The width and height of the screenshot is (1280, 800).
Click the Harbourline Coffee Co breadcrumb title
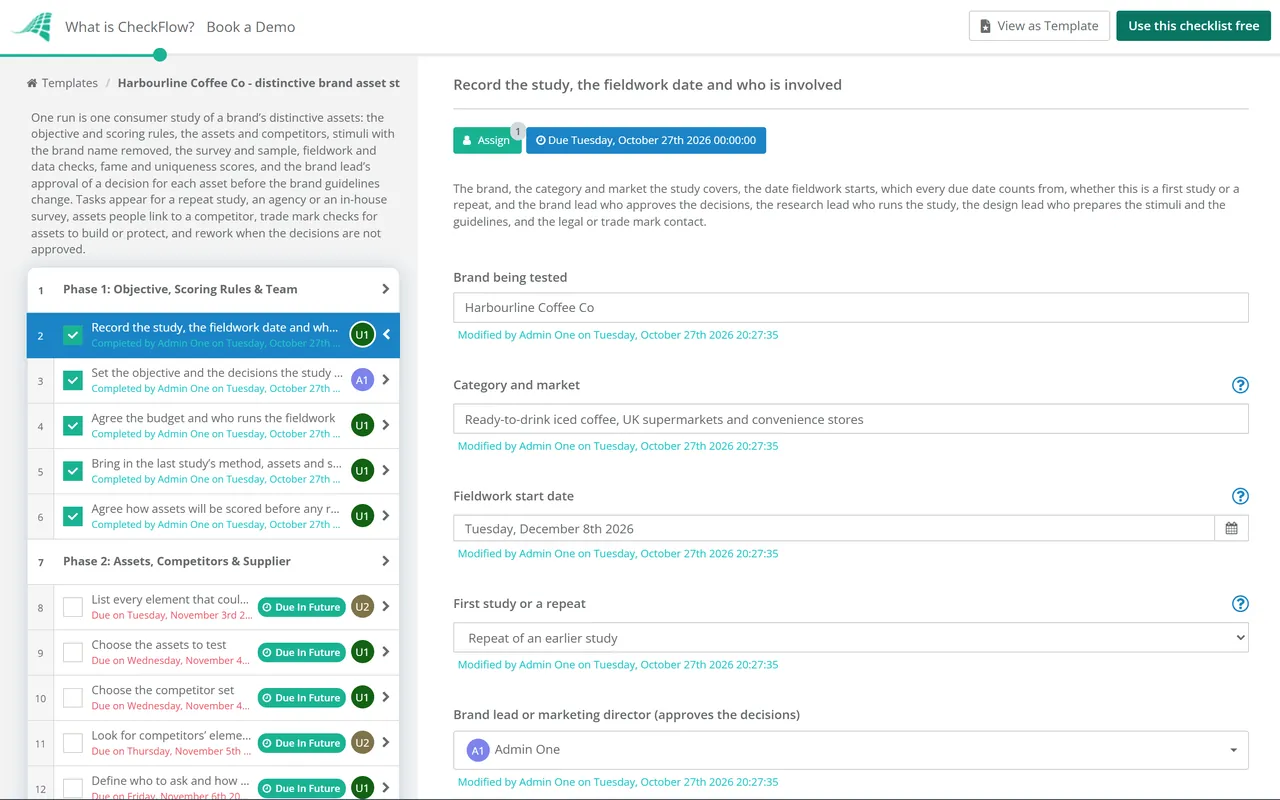click(x=259, y=83)
